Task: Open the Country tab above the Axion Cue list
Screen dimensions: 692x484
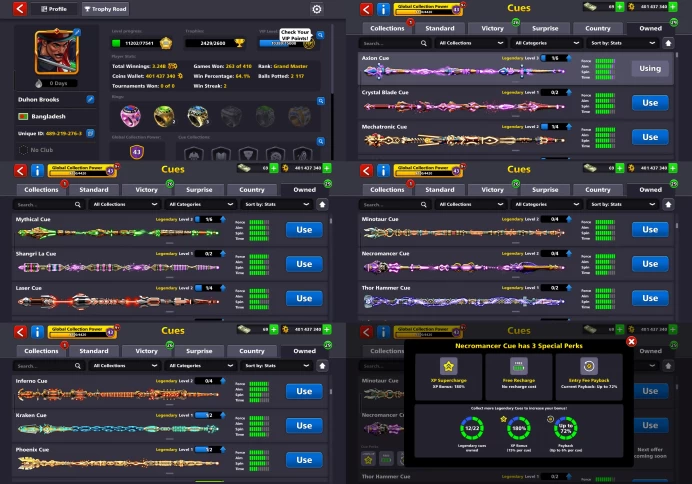Action: pos(598,28)
